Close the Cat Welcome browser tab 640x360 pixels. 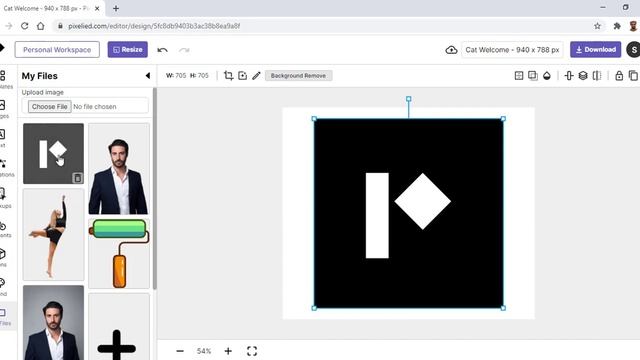tap(97, 8)
